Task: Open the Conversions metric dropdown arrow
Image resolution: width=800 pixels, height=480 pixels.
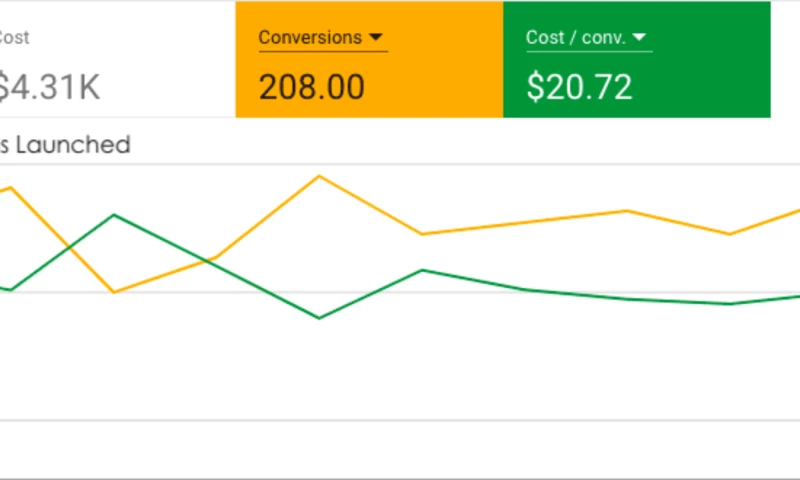Action: (x=376, y=38)
